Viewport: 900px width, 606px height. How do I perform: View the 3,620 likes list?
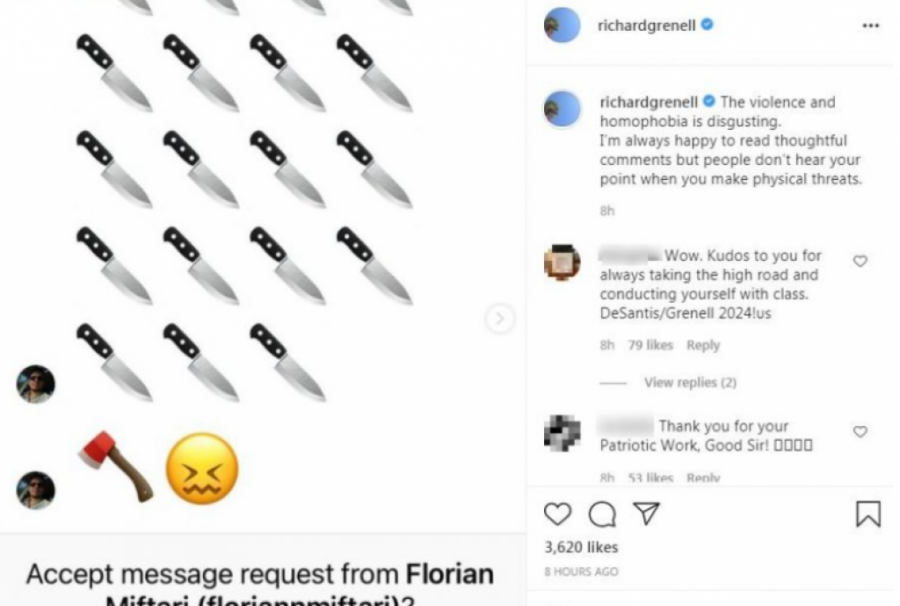click(581, 547)
